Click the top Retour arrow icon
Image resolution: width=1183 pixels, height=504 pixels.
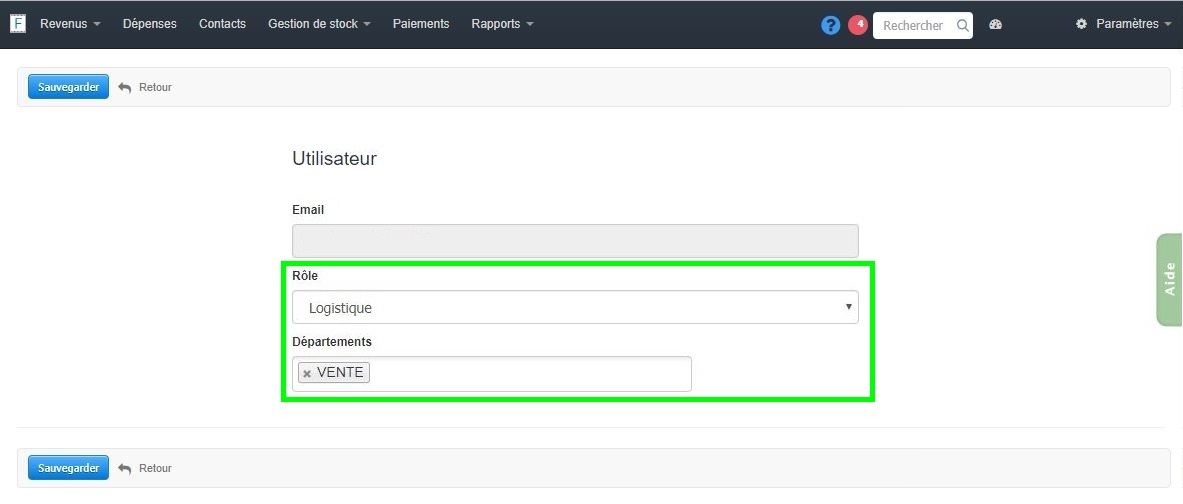125,87
